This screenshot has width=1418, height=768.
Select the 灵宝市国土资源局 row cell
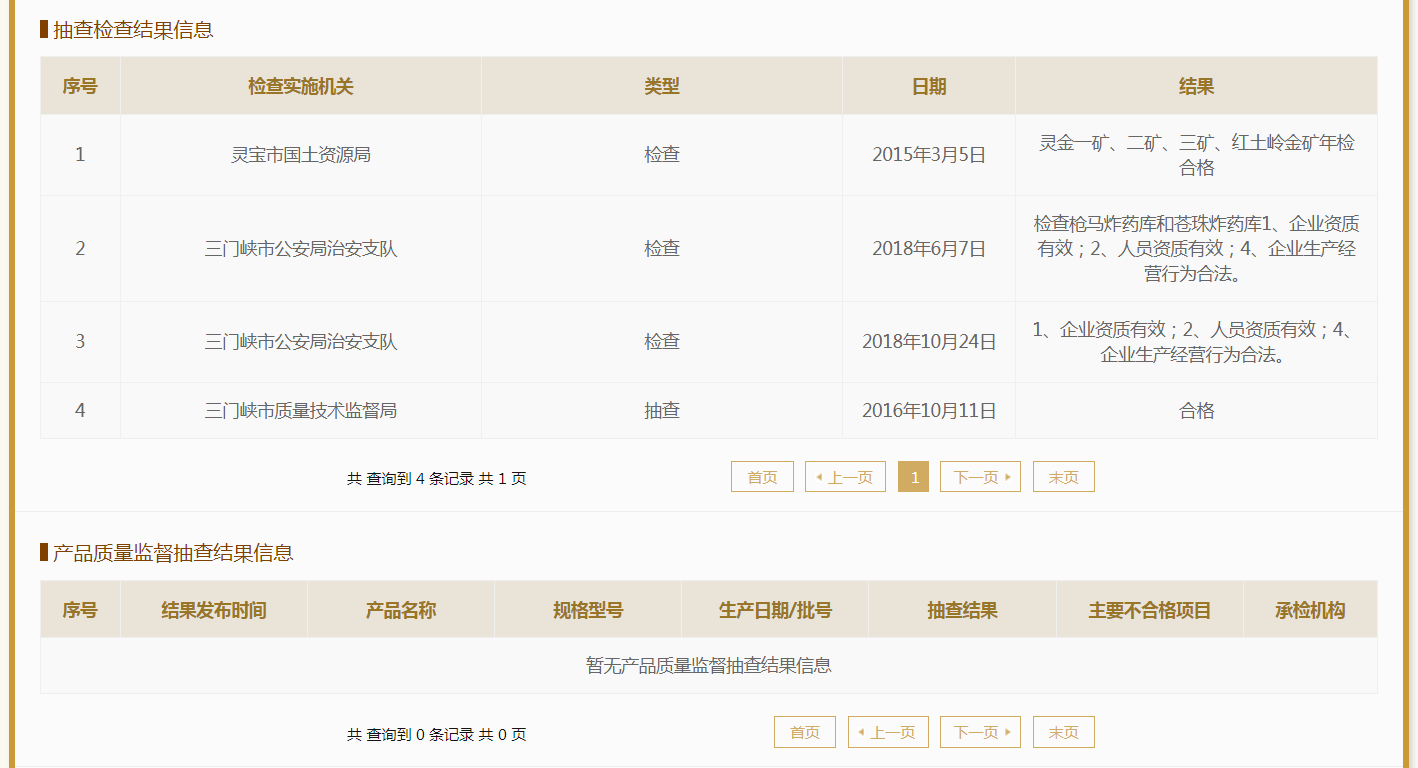click(x=301, y=155)
